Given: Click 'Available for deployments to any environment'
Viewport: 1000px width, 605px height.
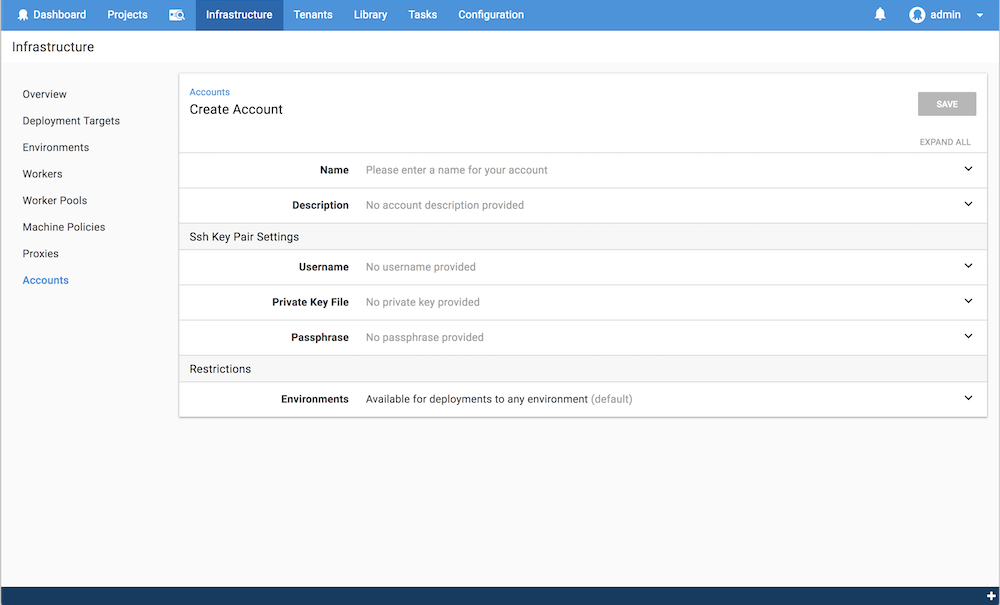Looking at the screenshot, I should pos(477,399).
